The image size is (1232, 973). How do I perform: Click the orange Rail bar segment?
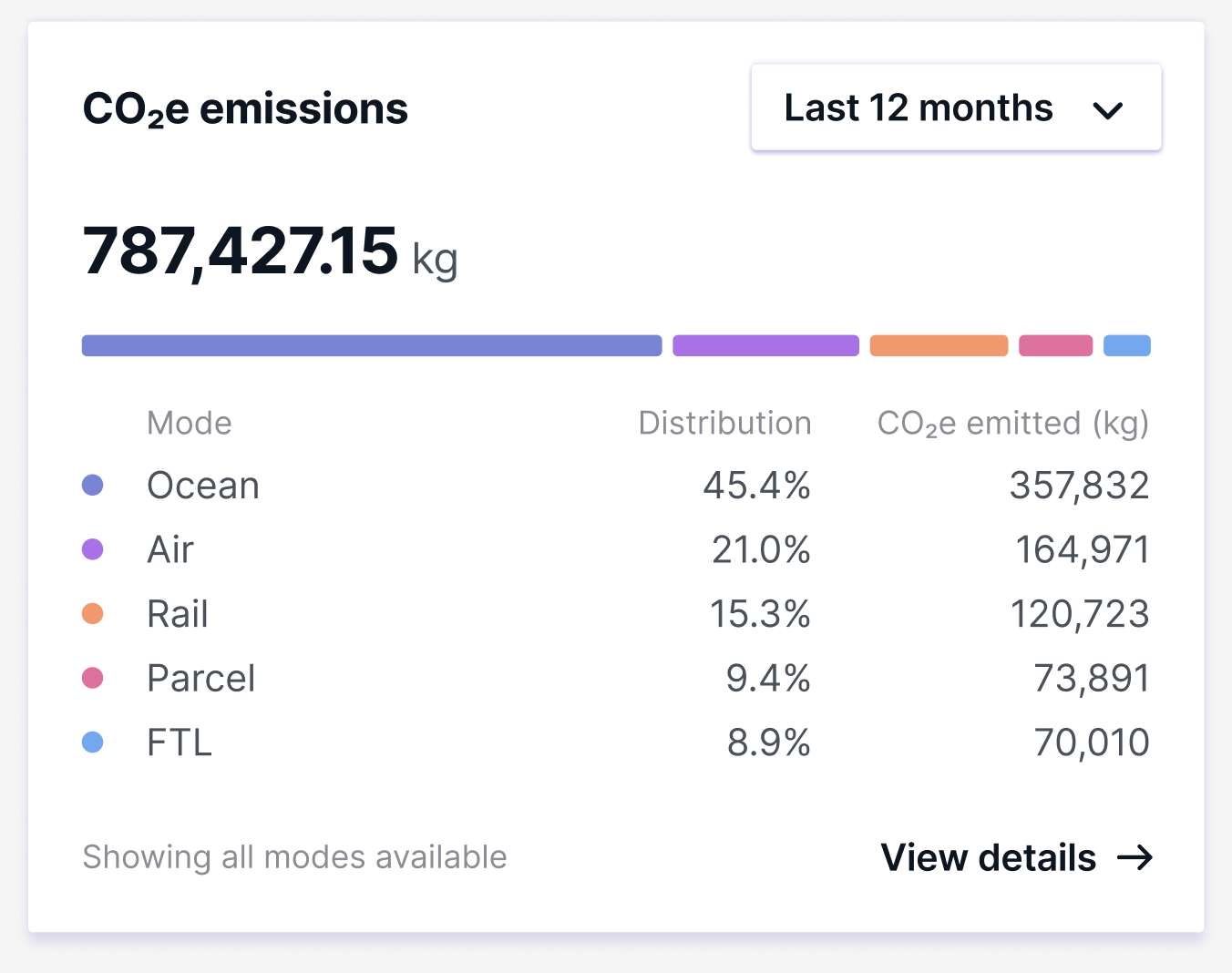[x=939, y=346]
